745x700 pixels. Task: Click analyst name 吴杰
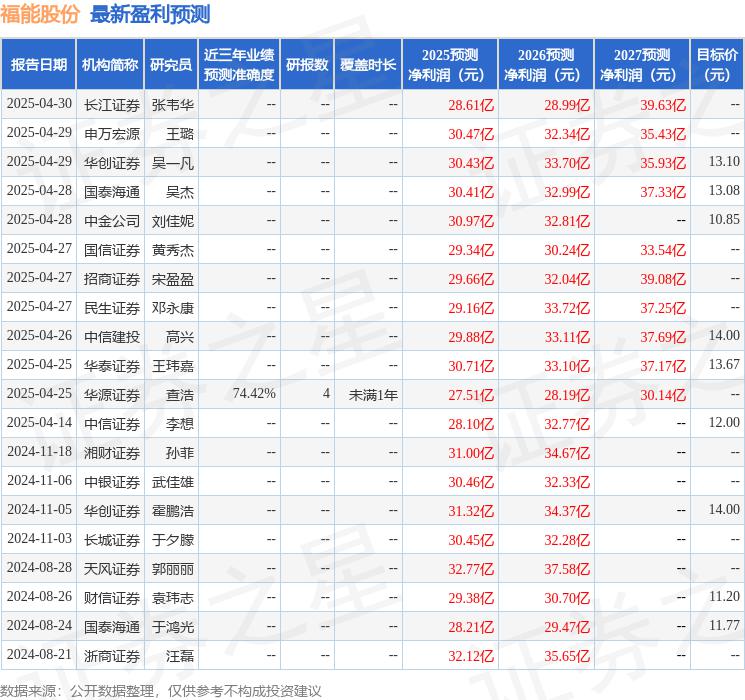(x=180, y=192)
